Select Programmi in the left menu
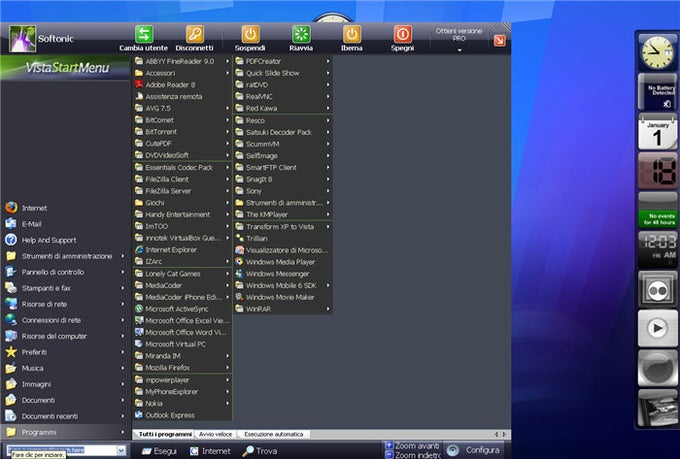The image size is (680, 459). 65,432
